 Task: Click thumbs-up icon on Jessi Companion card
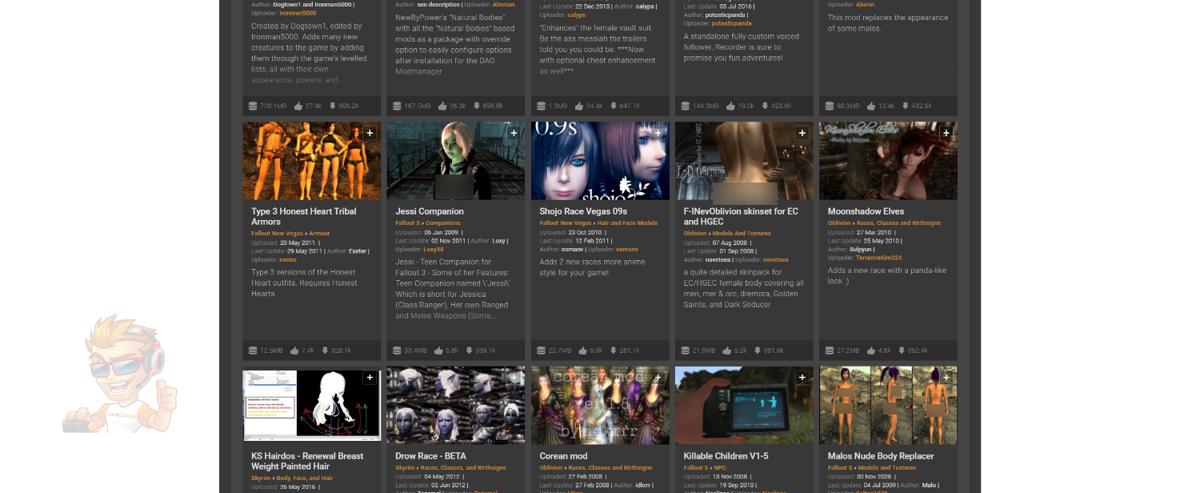coord(440,350)
